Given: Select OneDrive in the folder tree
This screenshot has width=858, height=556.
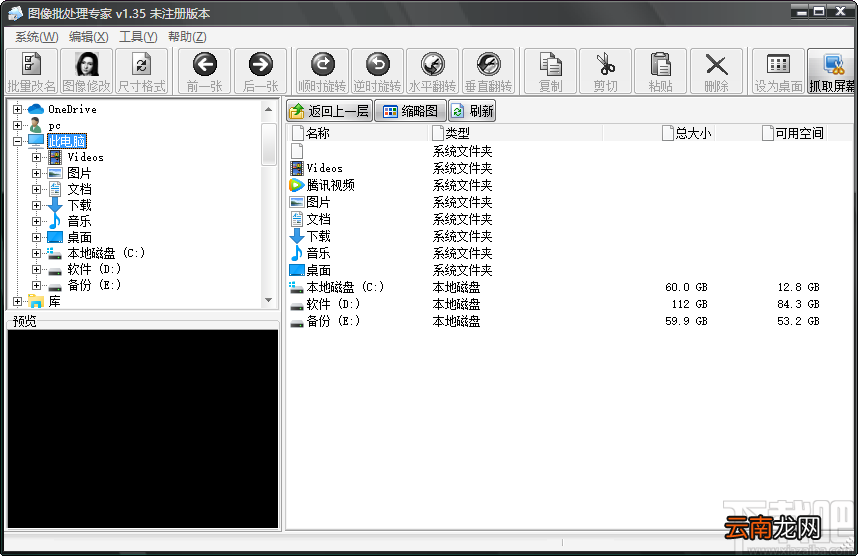Looking at the screenshot, I should [72, 109].
